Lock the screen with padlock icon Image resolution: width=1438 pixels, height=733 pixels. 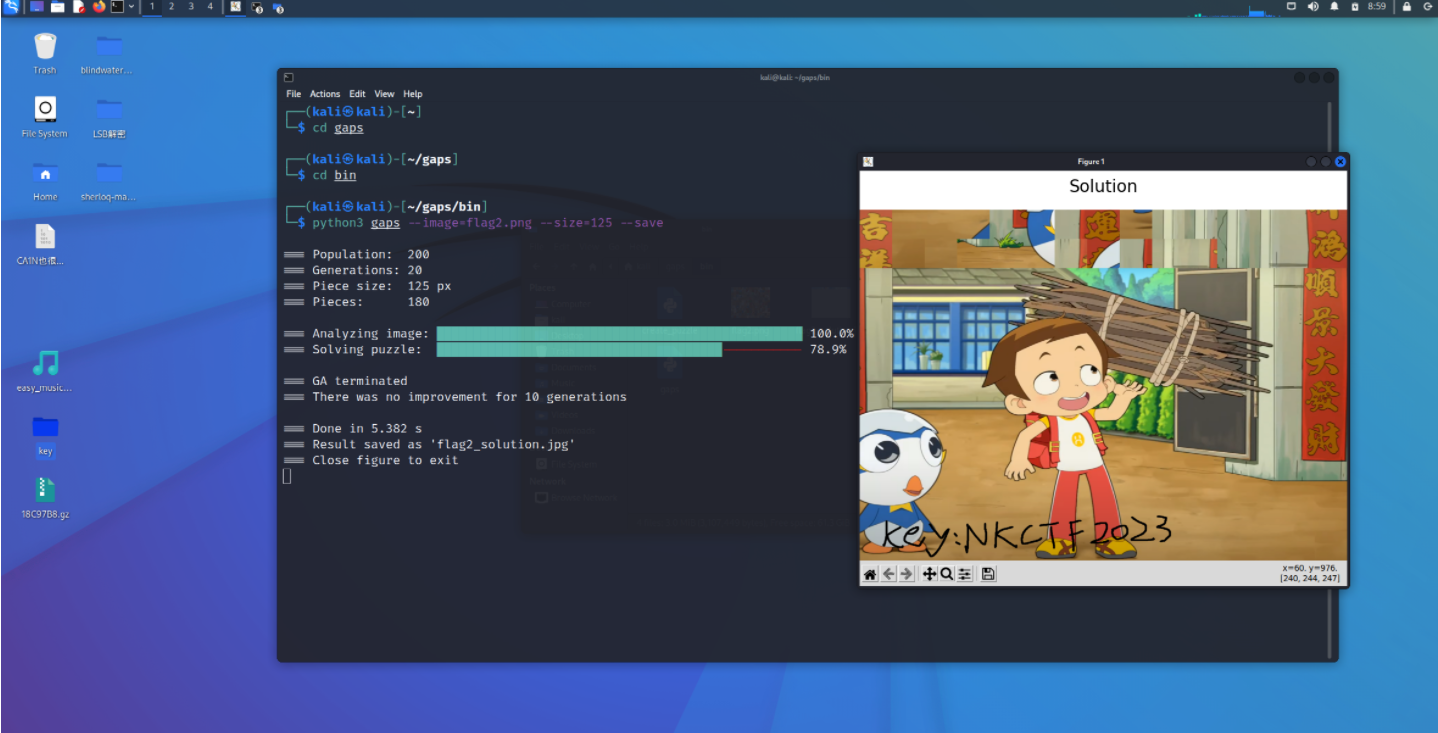tap(1407, 7)
